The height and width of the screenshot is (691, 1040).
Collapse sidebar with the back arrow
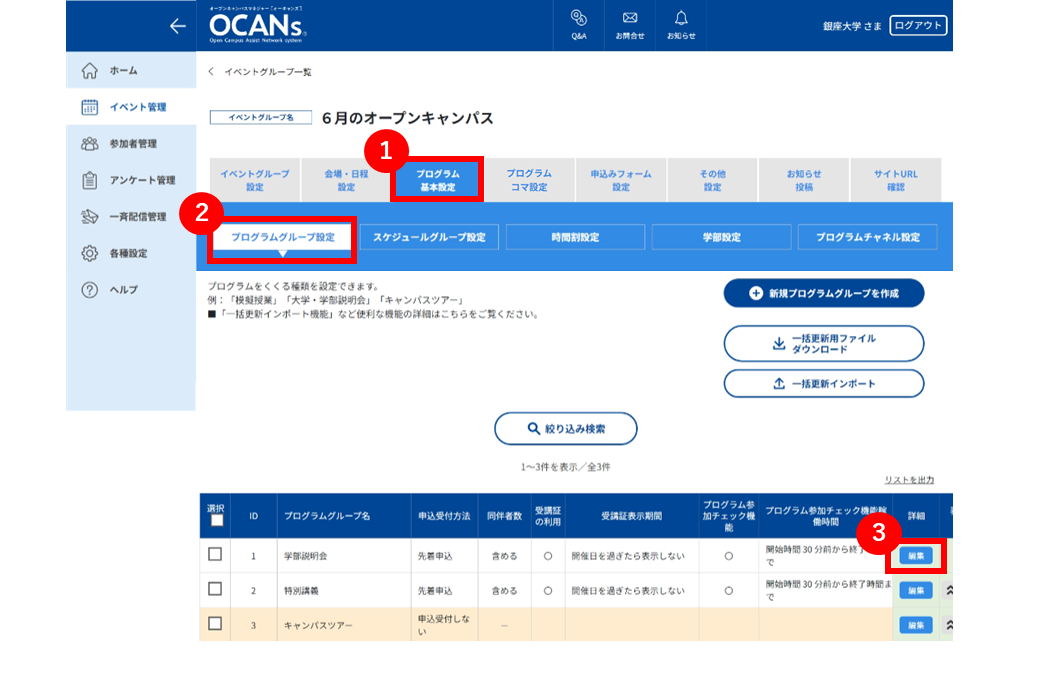[178, 26]
